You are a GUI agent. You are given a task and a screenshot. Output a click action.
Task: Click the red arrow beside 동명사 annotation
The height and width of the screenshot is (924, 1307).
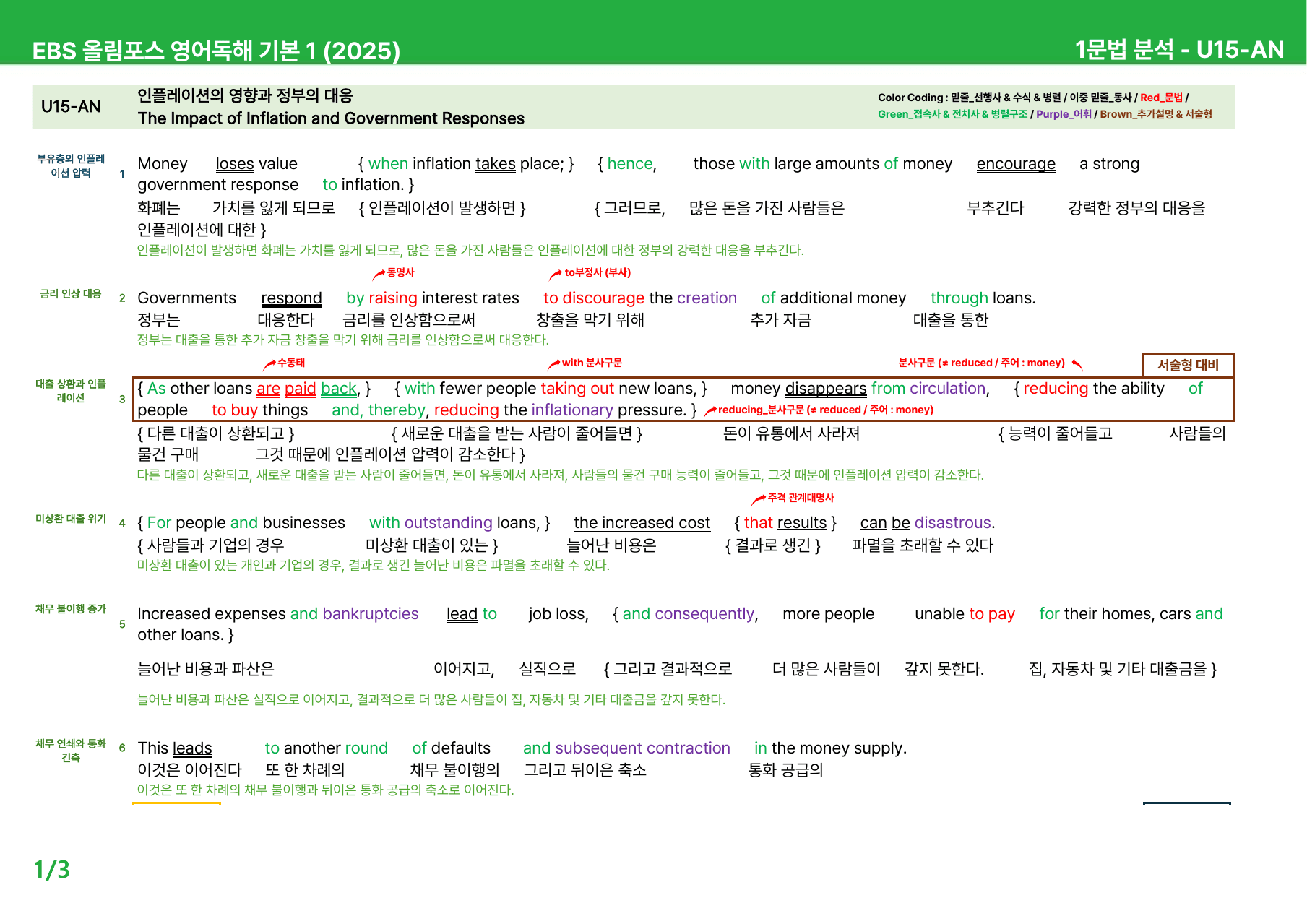(379, 274)
